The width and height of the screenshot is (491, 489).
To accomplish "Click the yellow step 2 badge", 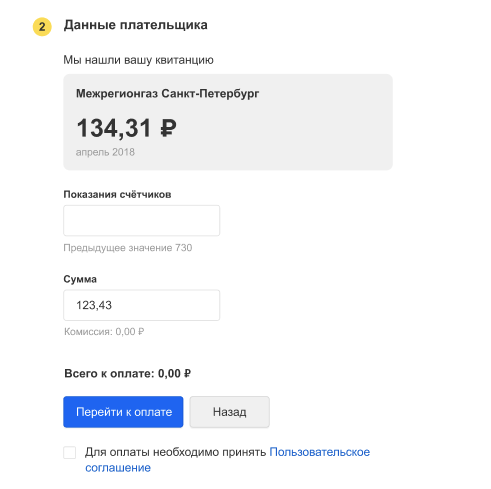I will coord(42,27).
